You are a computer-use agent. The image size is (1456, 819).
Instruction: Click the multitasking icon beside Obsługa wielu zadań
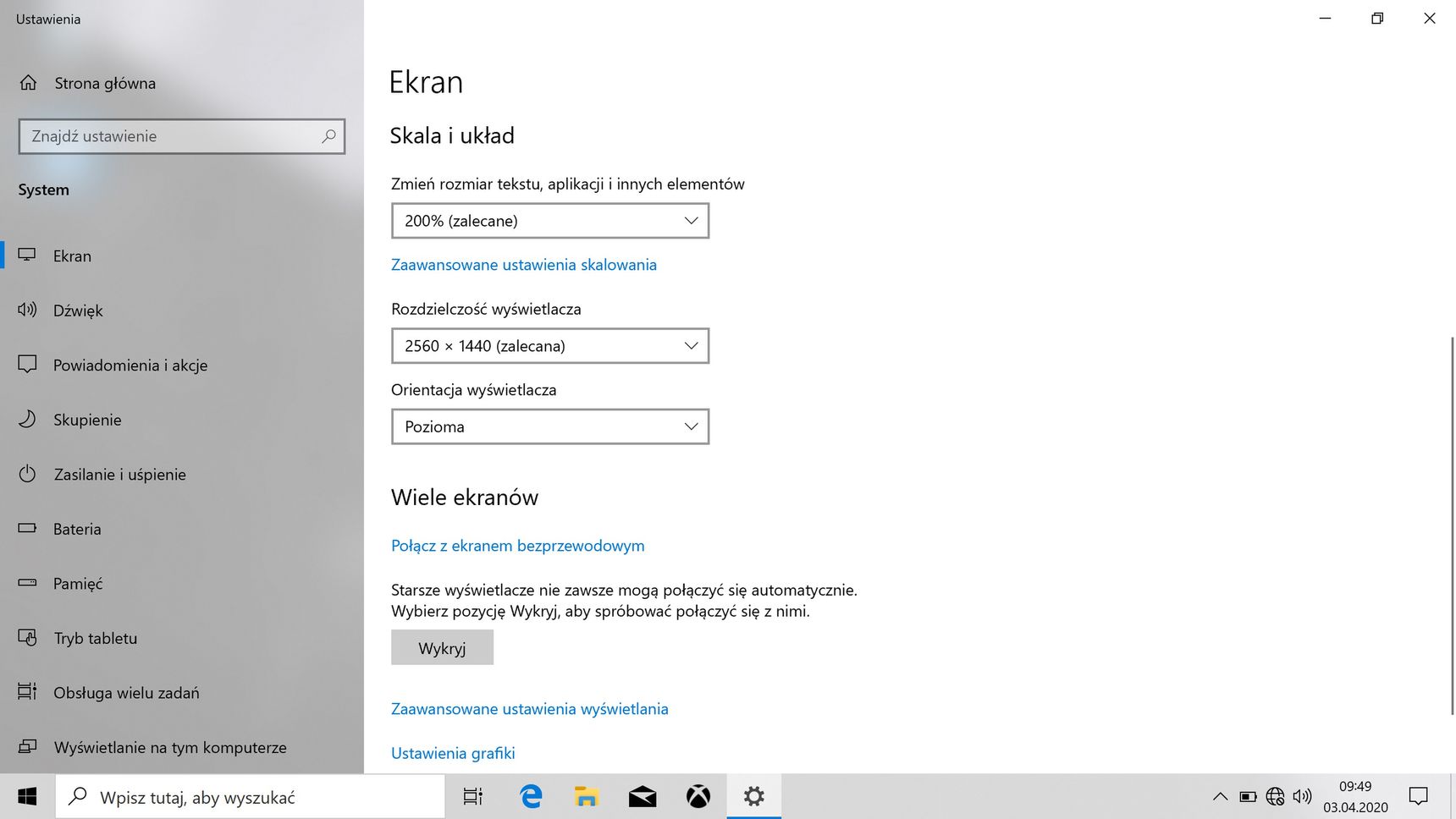(x=27, y=692)
